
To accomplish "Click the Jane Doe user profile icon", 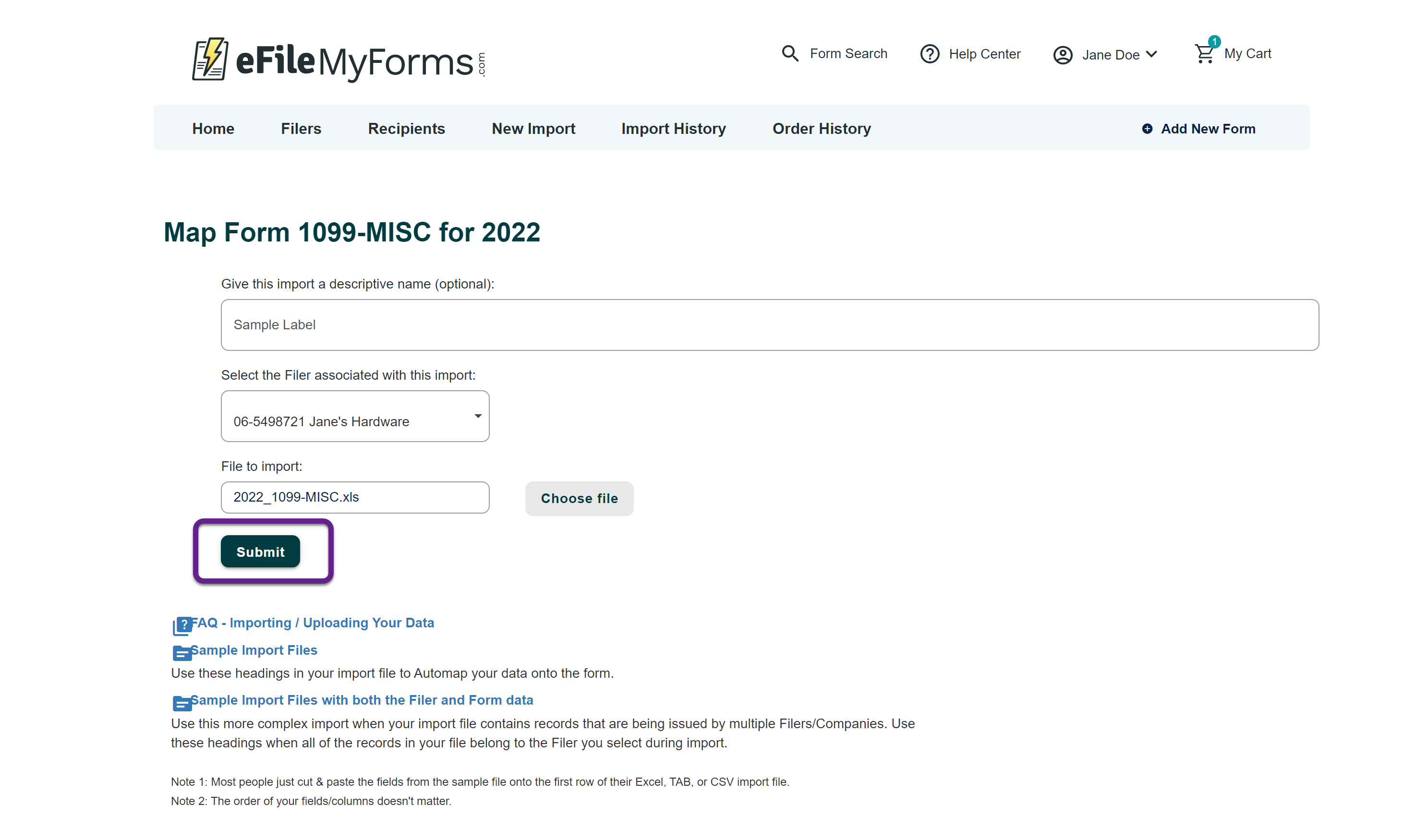I will pyautogui.click(x=1063, y=55).
